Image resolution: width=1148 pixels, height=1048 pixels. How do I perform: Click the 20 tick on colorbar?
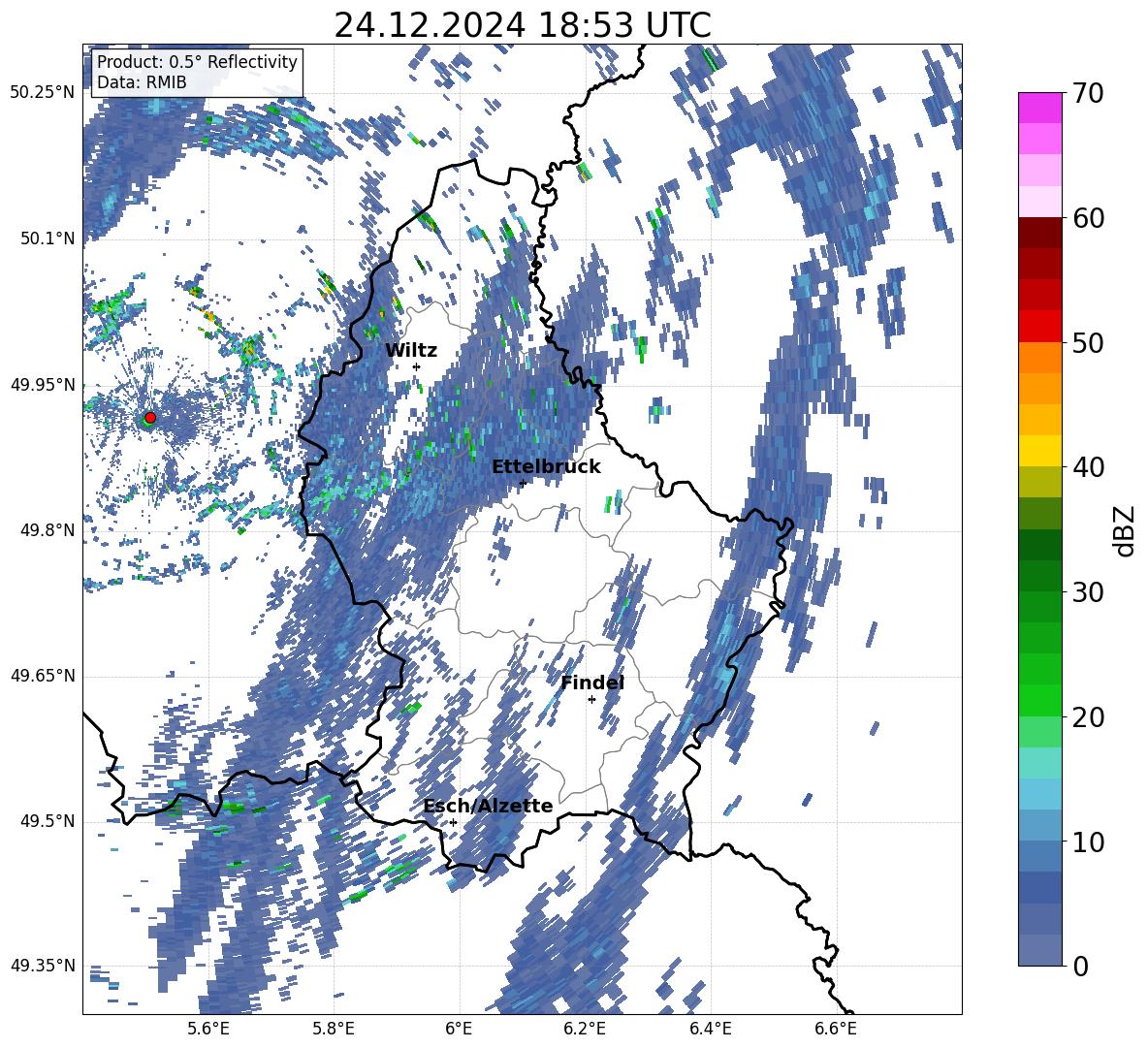coord(1087,716)
